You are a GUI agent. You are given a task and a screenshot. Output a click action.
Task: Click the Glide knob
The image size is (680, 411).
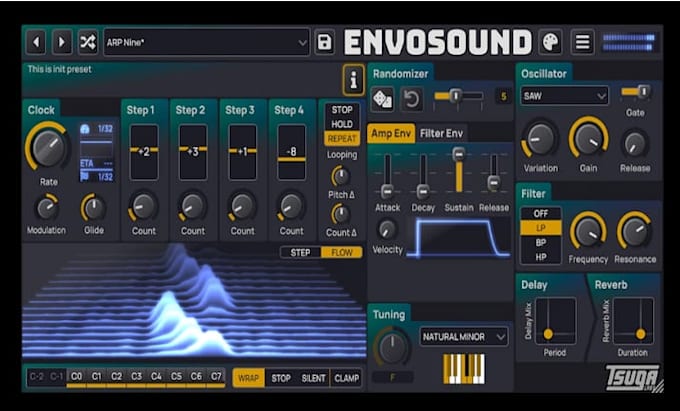pyautogui.click(x=94, y=208)
